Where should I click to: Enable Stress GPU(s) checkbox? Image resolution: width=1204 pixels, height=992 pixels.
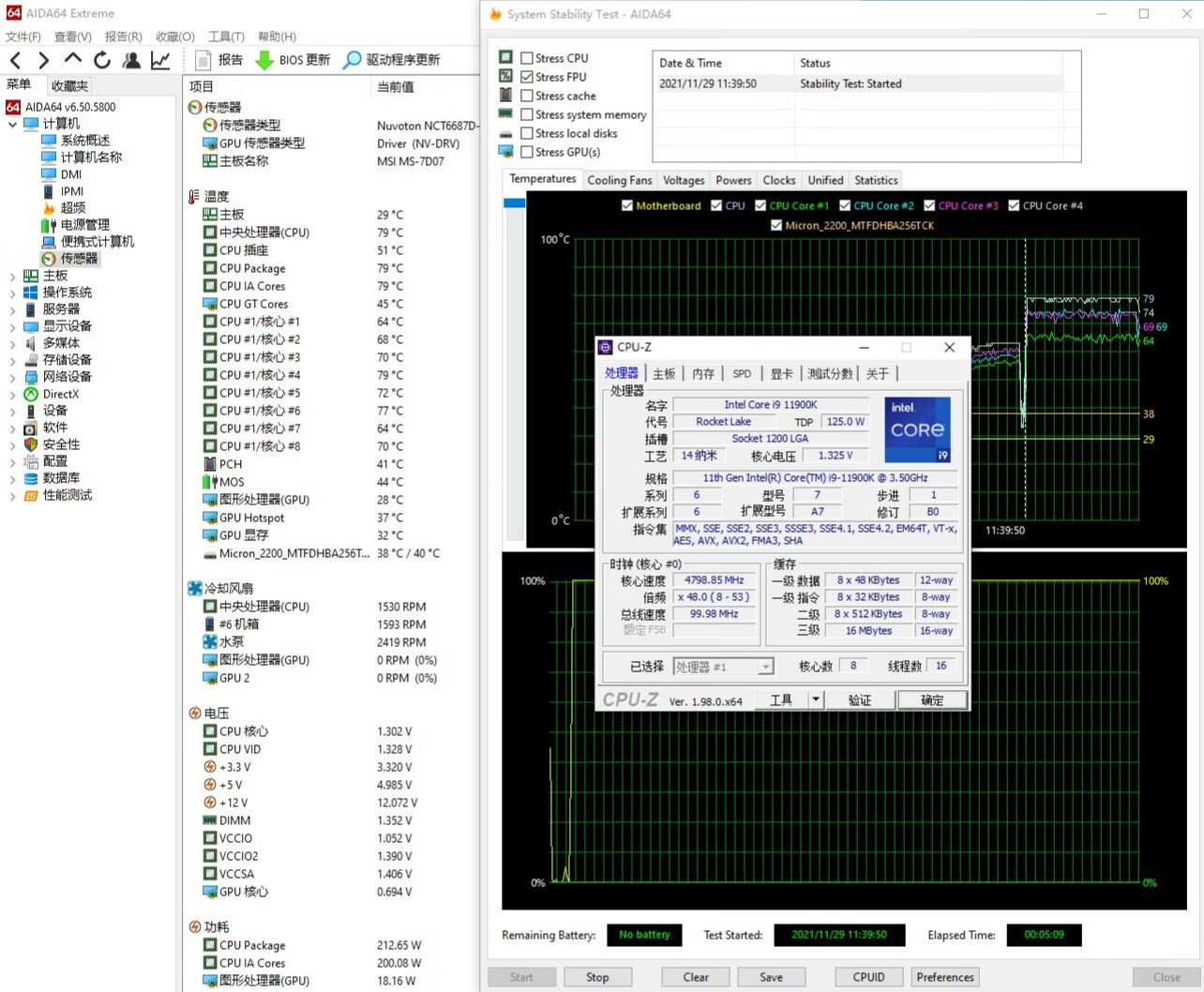(x=527, y=152)
